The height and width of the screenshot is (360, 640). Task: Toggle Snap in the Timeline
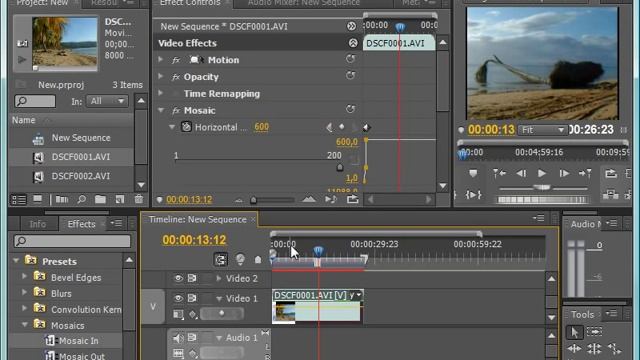pyautogui.click(x=221, y=260)
